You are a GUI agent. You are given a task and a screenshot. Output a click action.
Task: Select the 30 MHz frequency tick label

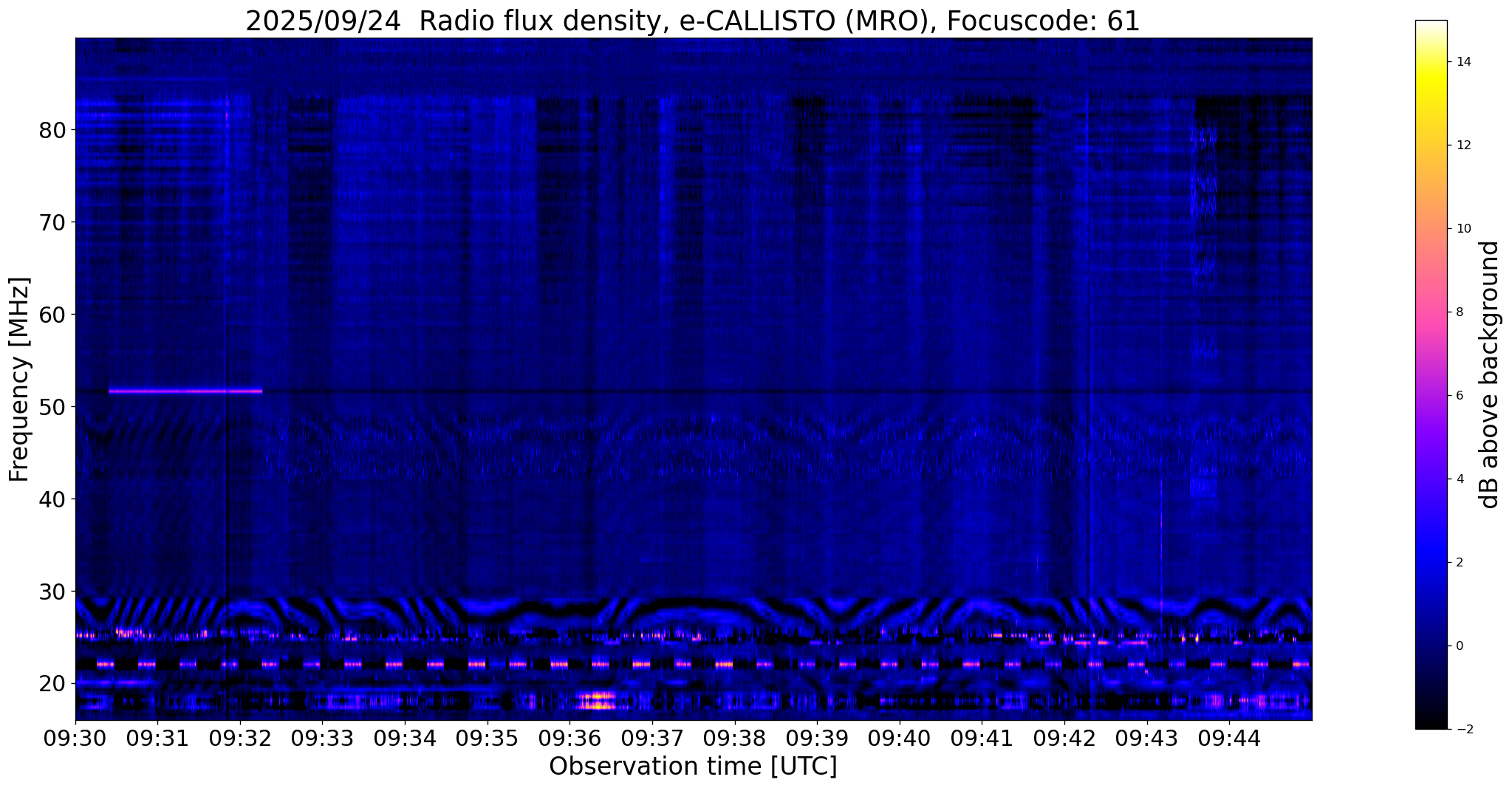click(x=52, y=592)
